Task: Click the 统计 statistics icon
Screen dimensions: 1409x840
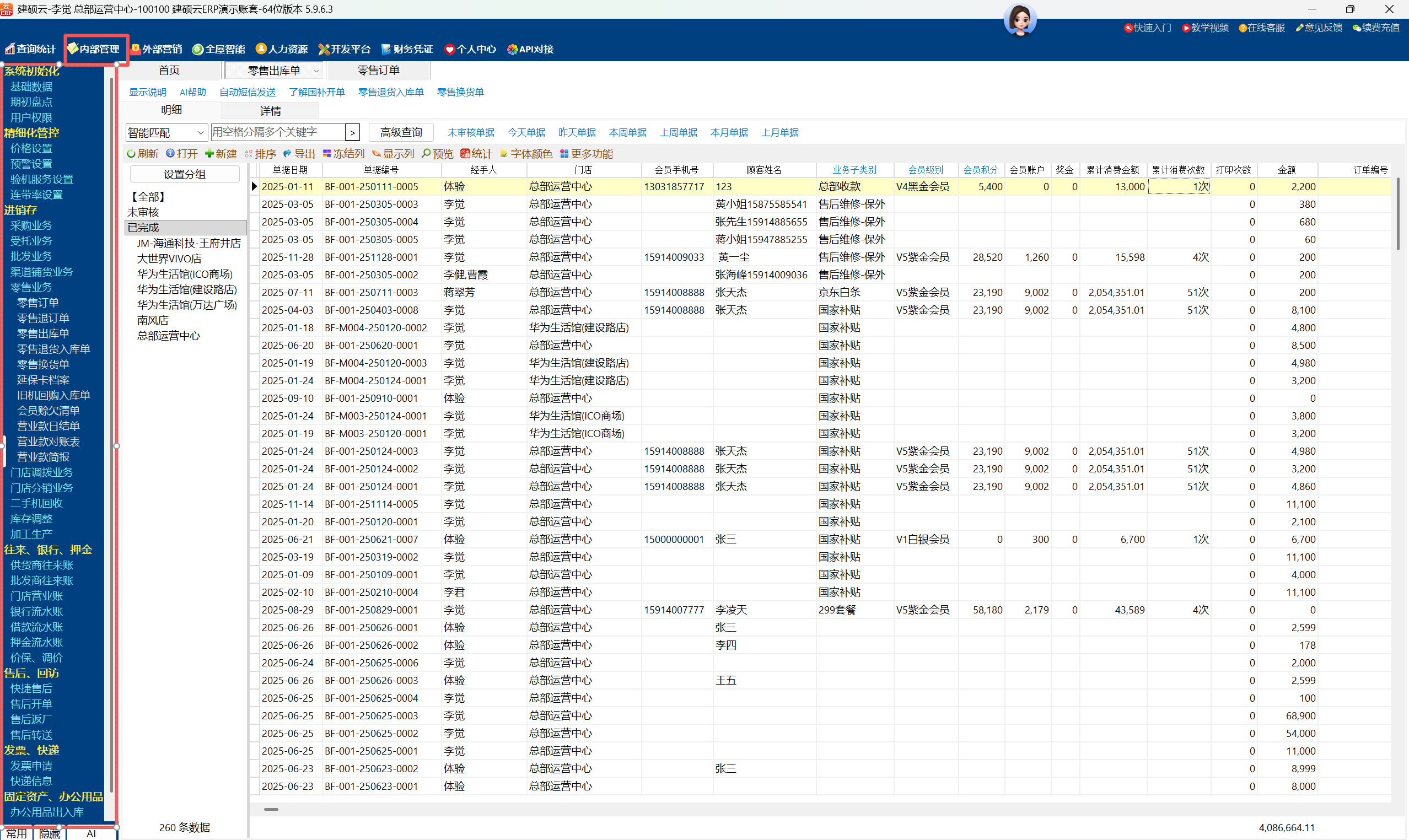Action: (x=465, y=154)
